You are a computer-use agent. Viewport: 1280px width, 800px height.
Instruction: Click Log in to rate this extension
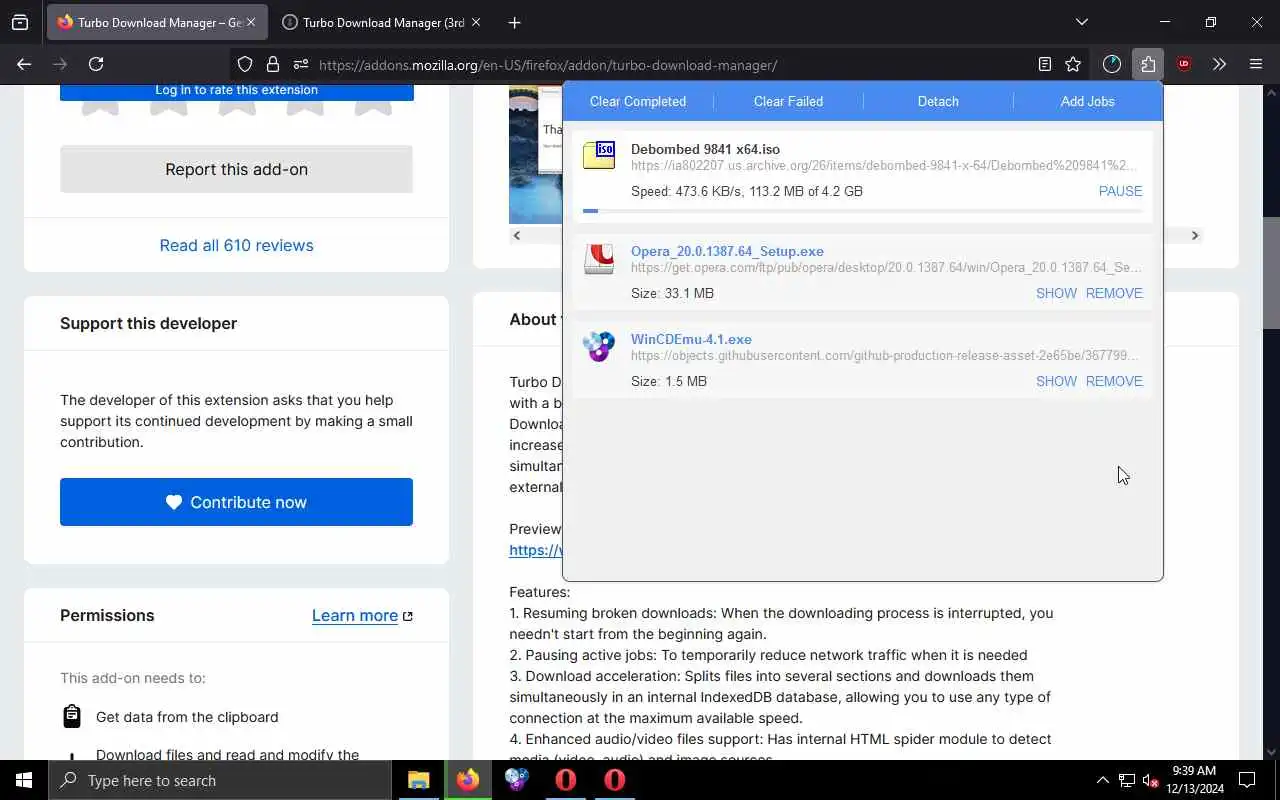(x=236, y=90)
